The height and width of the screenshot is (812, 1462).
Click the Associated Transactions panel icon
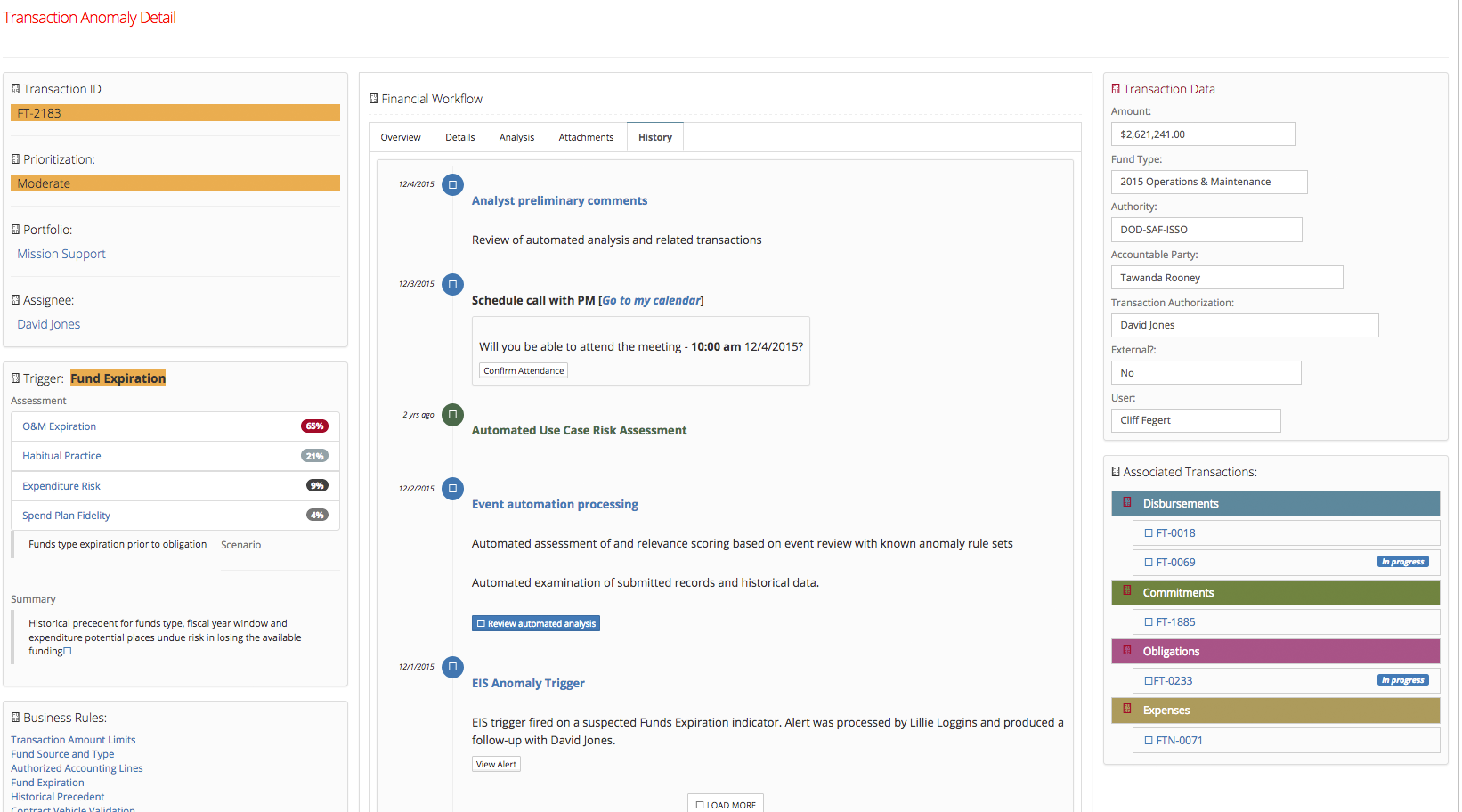tap(1116, 472)
